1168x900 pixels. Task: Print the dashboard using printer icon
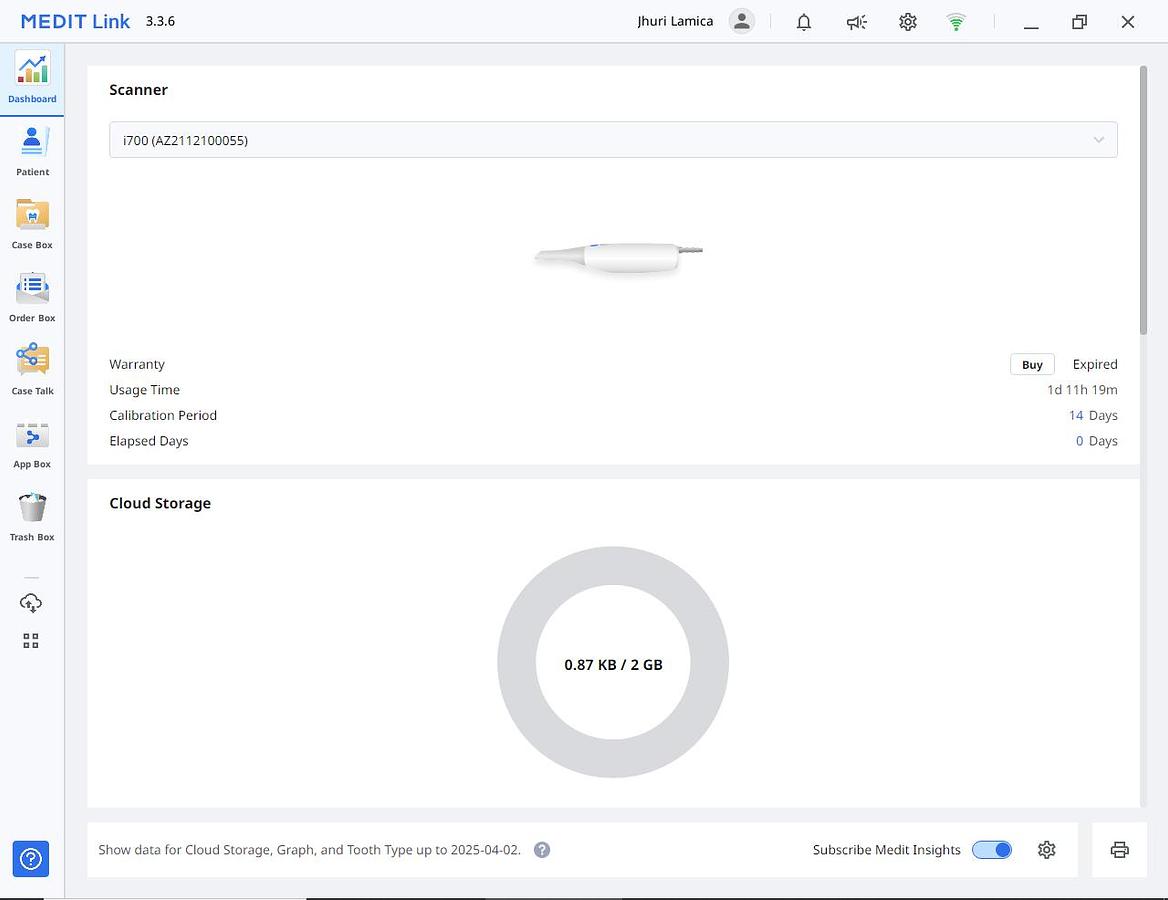[x=1119, y=850]
